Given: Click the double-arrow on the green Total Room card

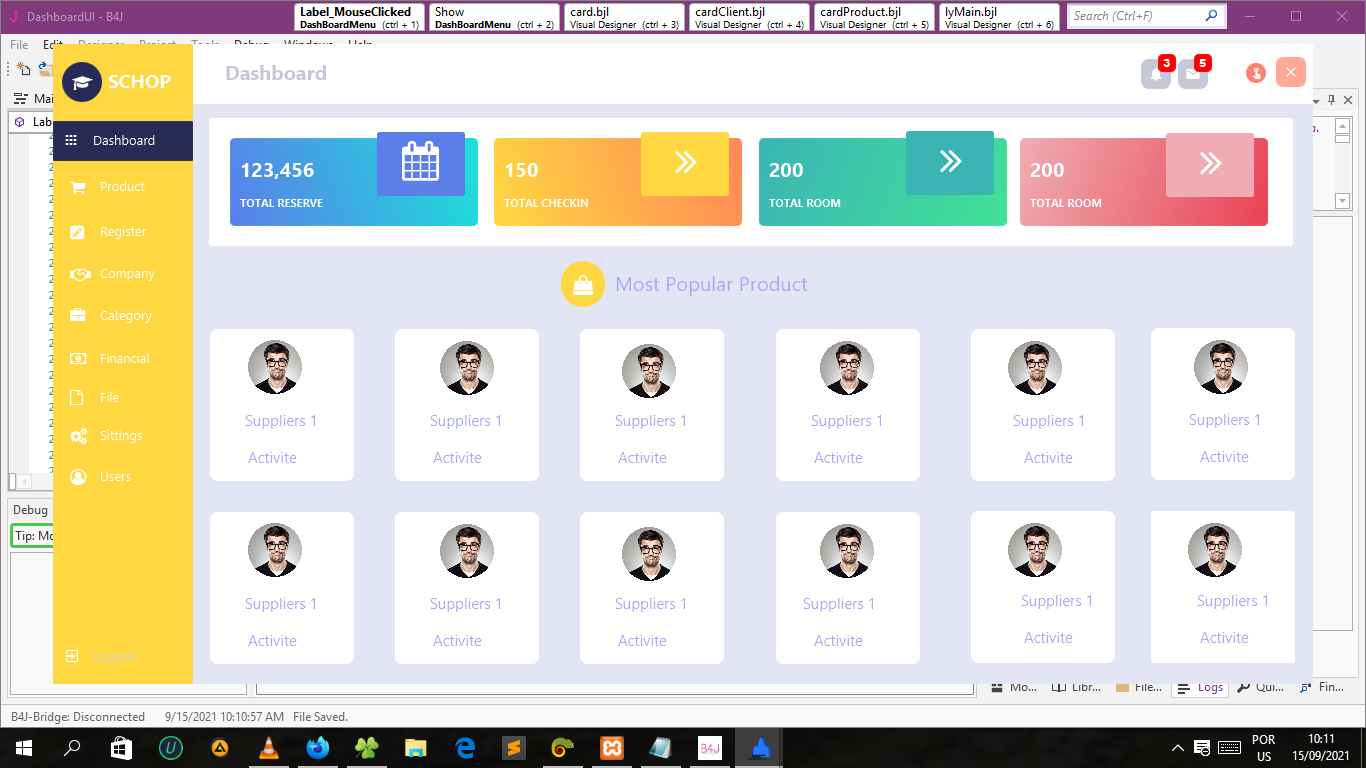Looking at the screenshot, I should tap(950, 163).
